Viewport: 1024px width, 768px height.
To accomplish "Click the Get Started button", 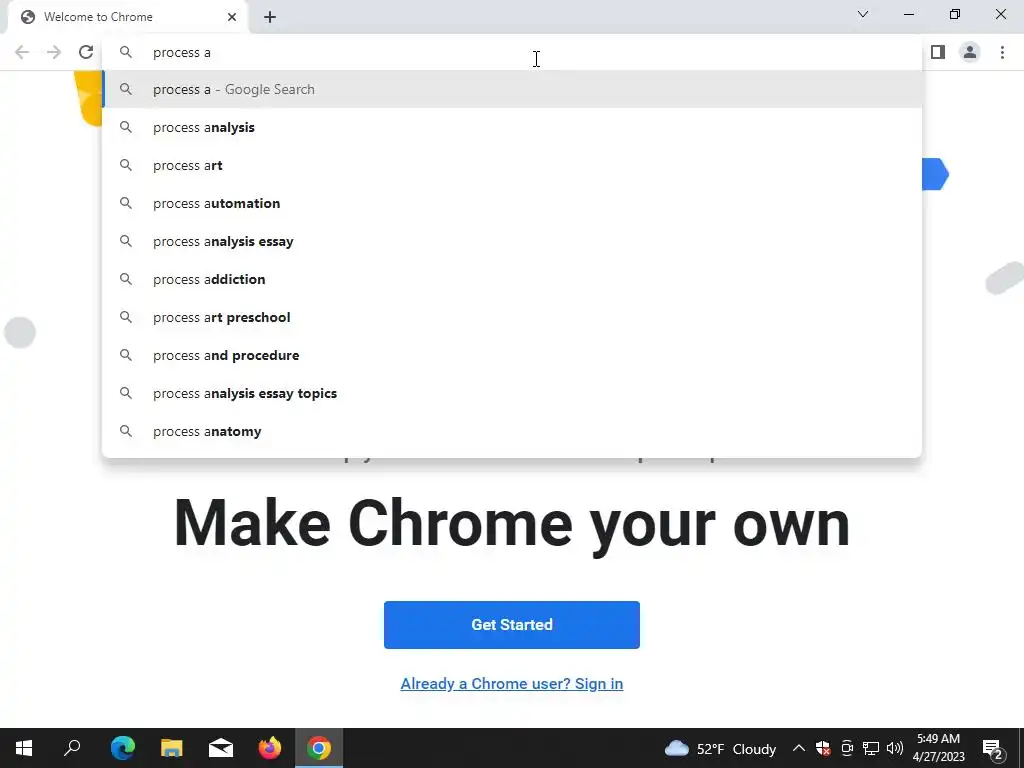I will (x=512, y=625).
